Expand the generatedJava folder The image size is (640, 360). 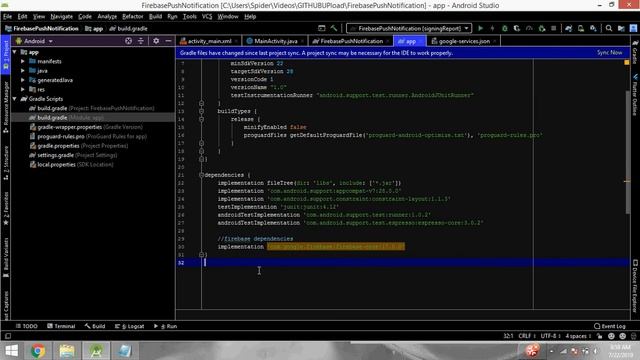(23, 80)
